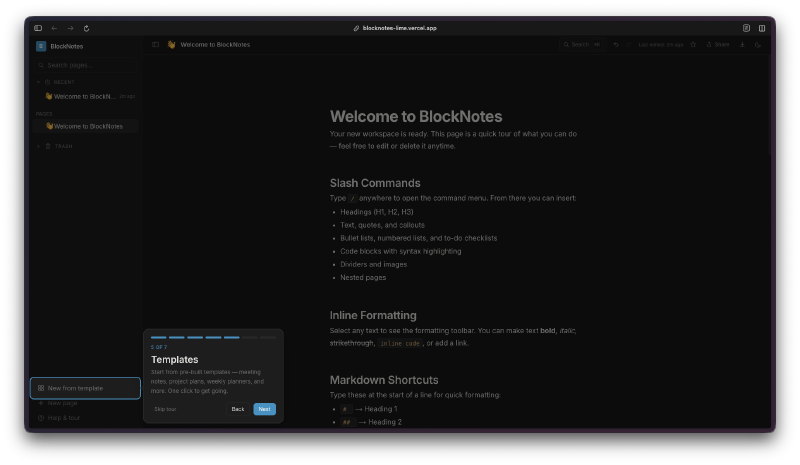Image resolution: width=800 pixels, height=465 pixels.
Task: Click the waving hand page emoji in header
Action: (171, 44)
